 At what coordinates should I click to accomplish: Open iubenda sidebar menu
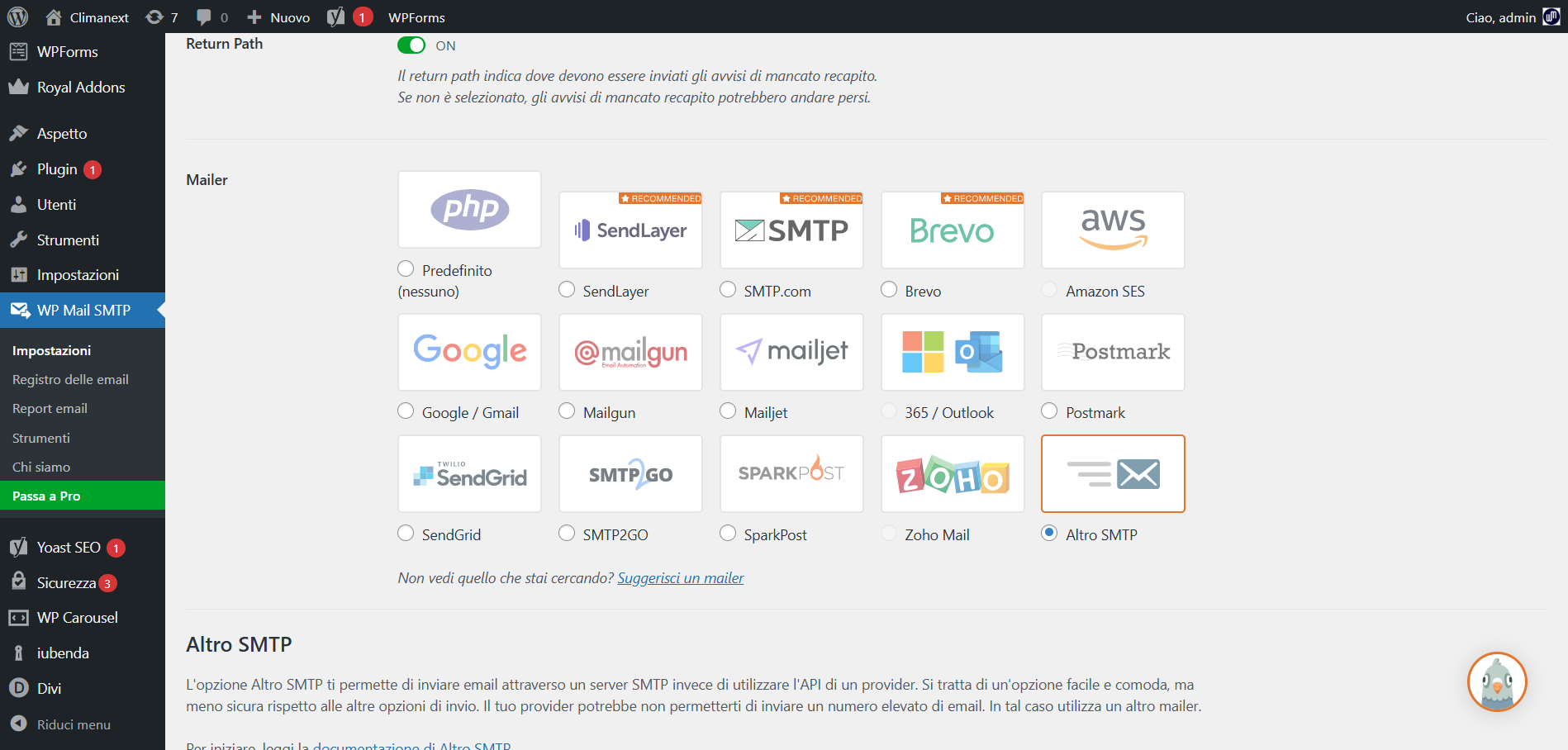coord(83,653)
